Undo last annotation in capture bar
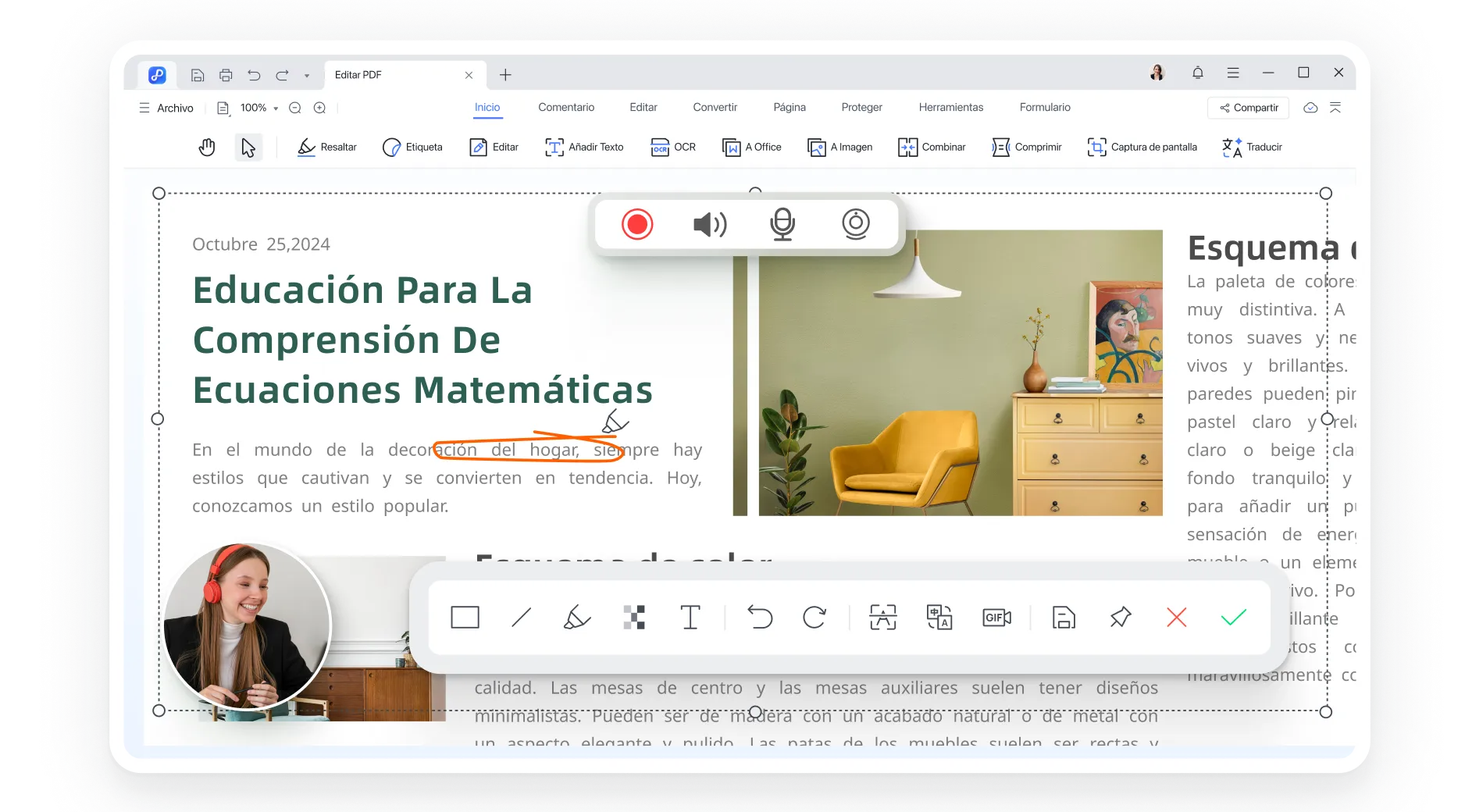The width and height of the screenshot is (1465, 812). pos(759,618)
